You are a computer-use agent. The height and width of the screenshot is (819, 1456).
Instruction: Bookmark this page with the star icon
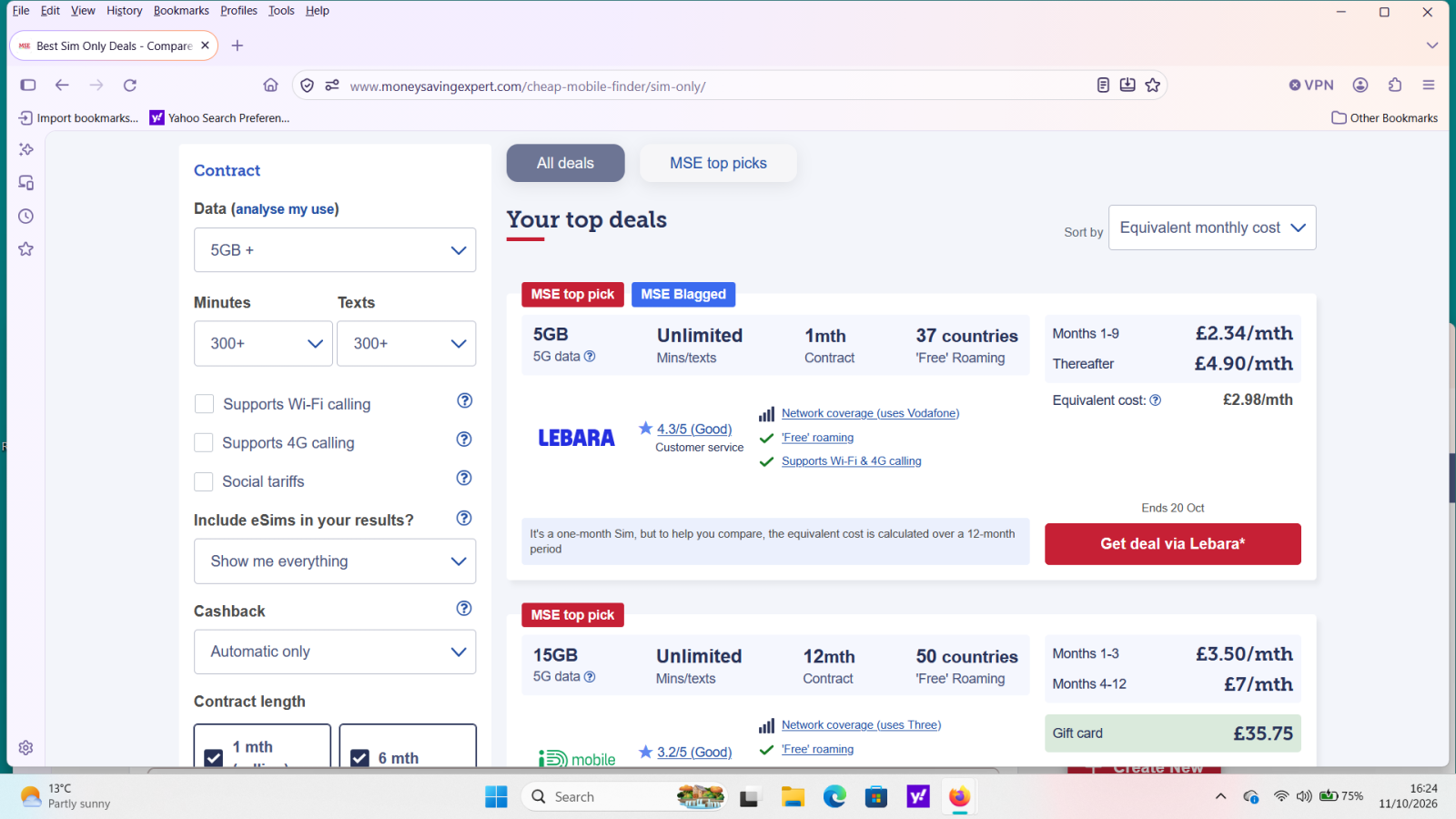click(1153, 85)
